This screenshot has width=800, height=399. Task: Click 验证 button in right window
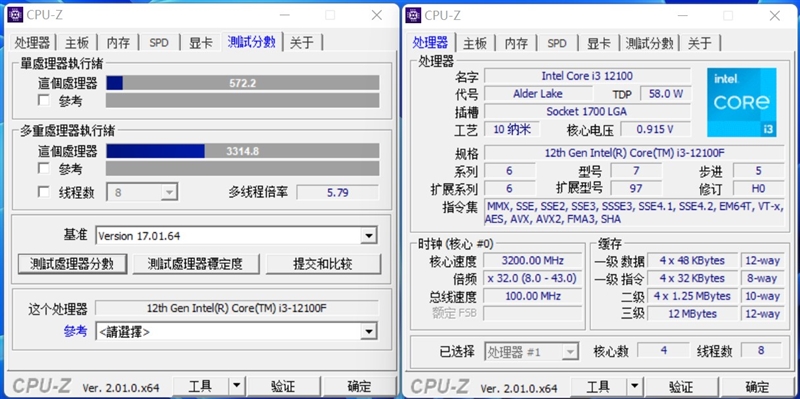click(x=681, y=387)
